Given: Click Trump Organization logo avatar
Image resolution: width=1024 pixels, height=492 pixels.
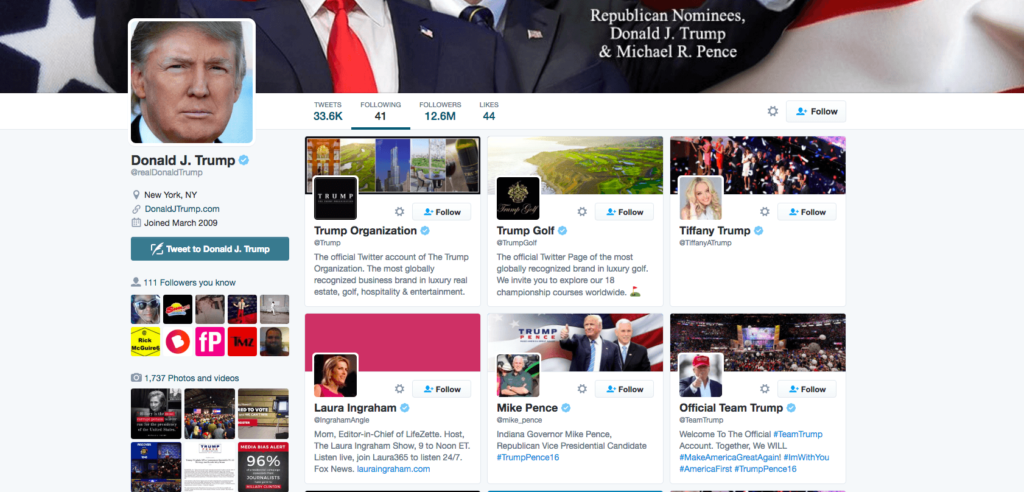Looking at the screenshot, I should [x=336, y=198].
